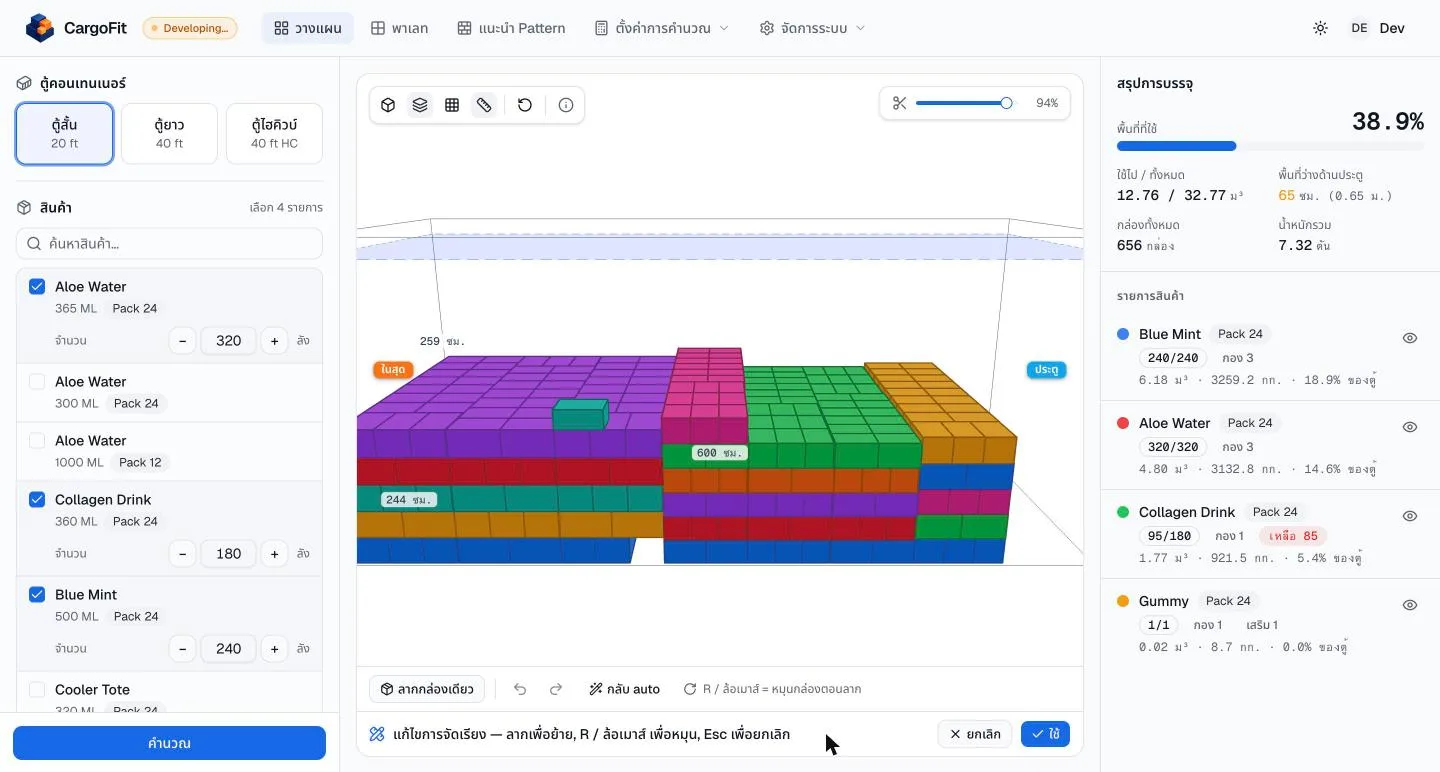Click the ใช้ apply button

[1045, 734]
